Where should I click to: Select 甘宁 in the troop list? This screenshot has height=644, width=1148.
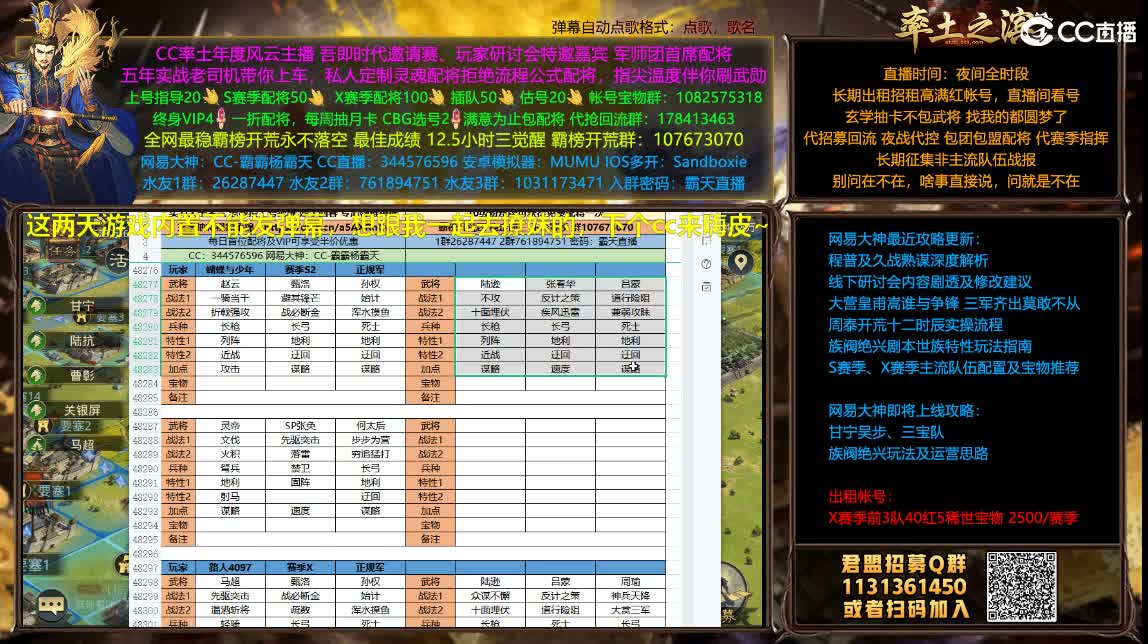click(x=82, y=306)
